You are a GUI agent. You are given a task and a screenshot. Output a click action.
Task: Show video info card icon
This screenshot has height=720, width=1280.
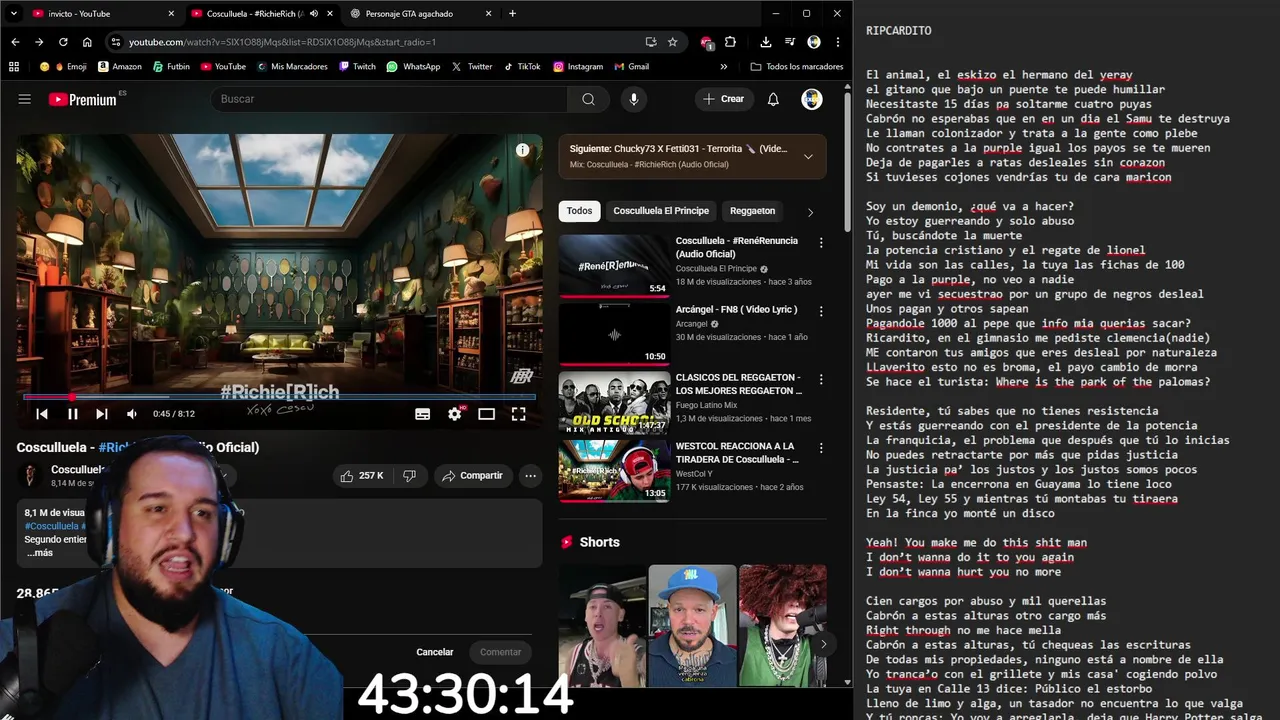click(x=522, y=150)
